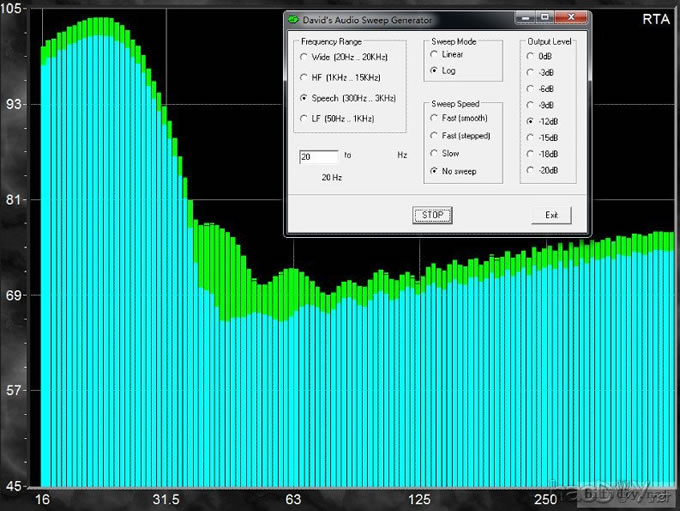The width and height of the screenshot is (680, 511).
Task: Select Speech (300Hz..3KHz) frequency range
Action: (304, 99)
